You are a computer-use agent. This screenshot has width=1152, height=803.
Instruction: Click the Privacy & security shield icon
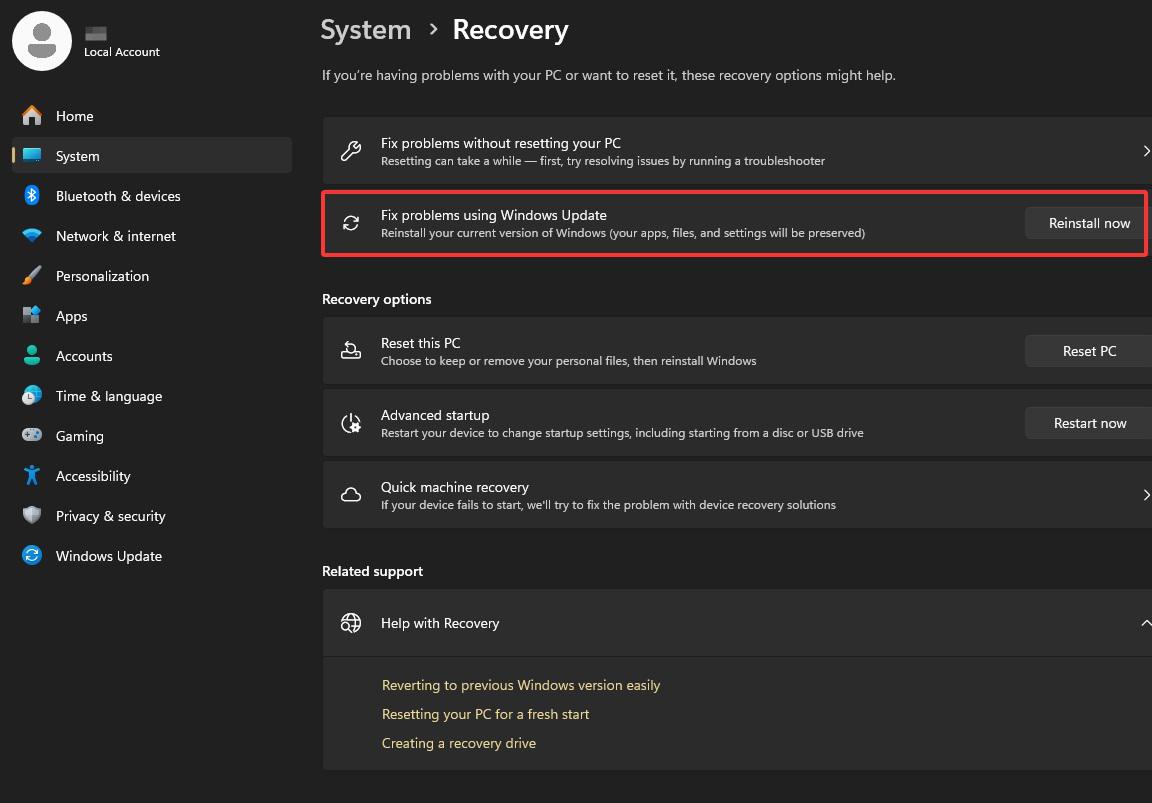point(32,516)
